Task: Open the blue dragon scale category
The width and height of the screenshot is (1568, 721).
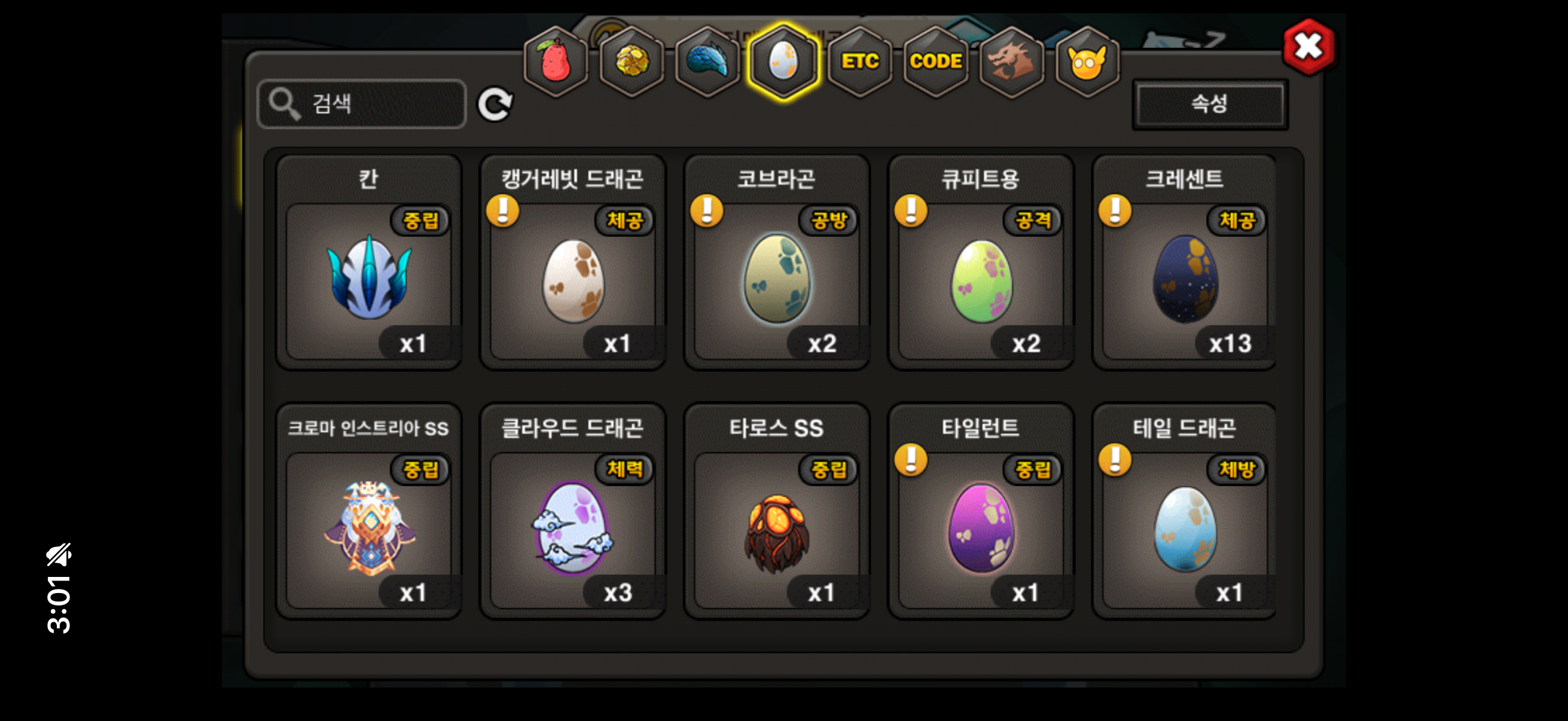Action: [707, 62]
